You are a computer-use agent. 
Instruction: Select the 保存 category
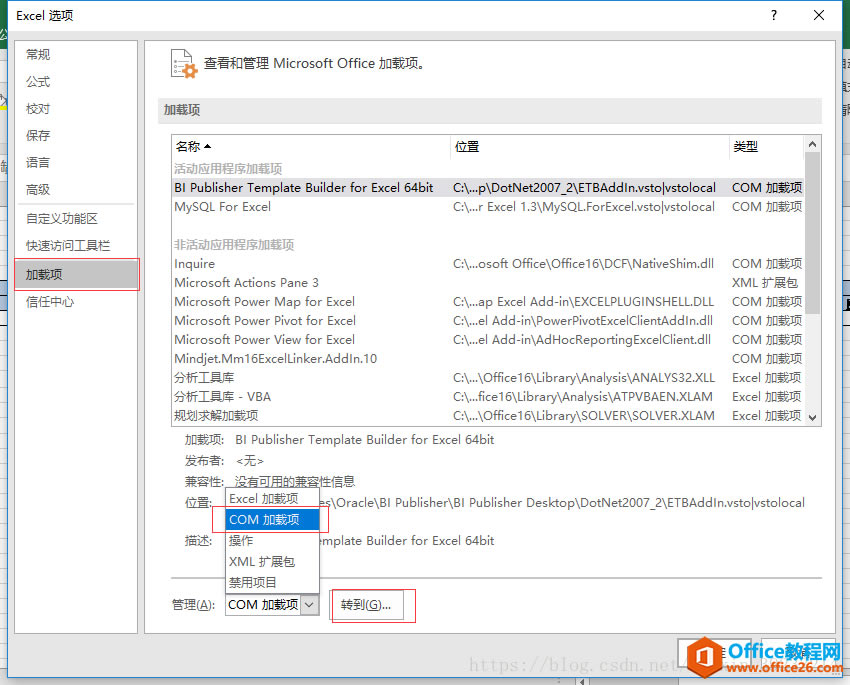tap(38, 135)
